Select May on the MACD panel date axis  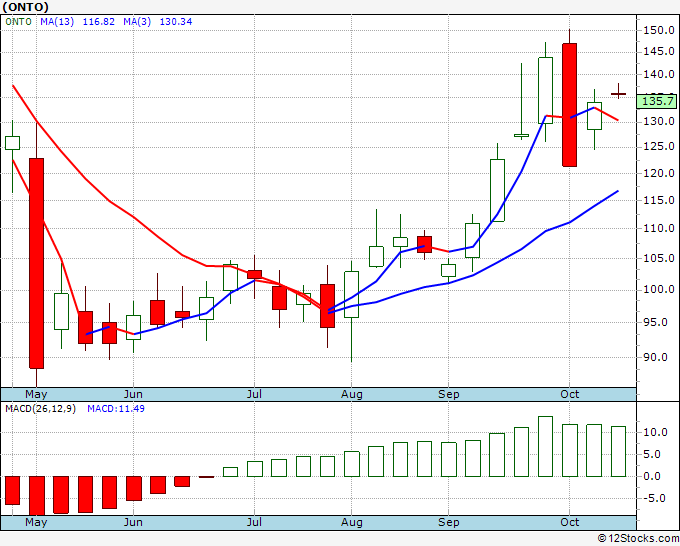(x=36, y=522)
